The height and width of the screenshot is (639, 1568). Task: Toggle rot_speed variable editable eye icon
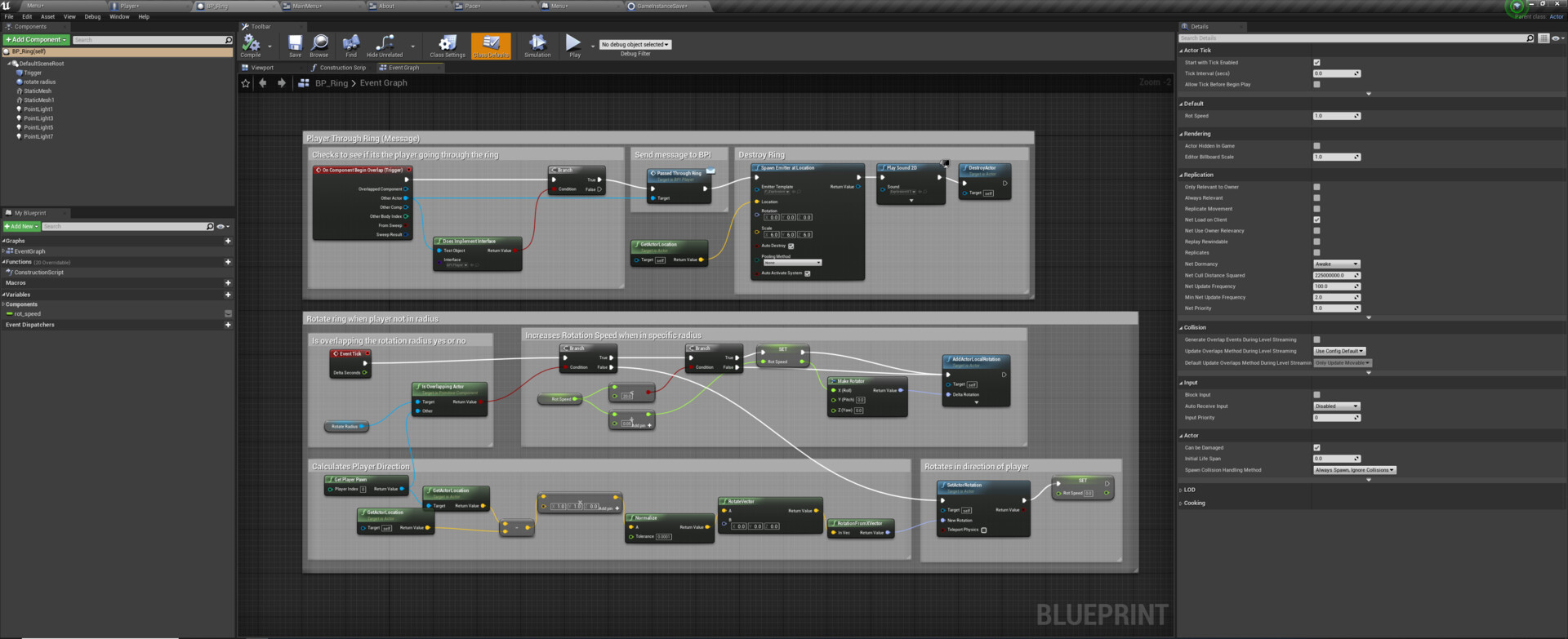click(228, 313)
